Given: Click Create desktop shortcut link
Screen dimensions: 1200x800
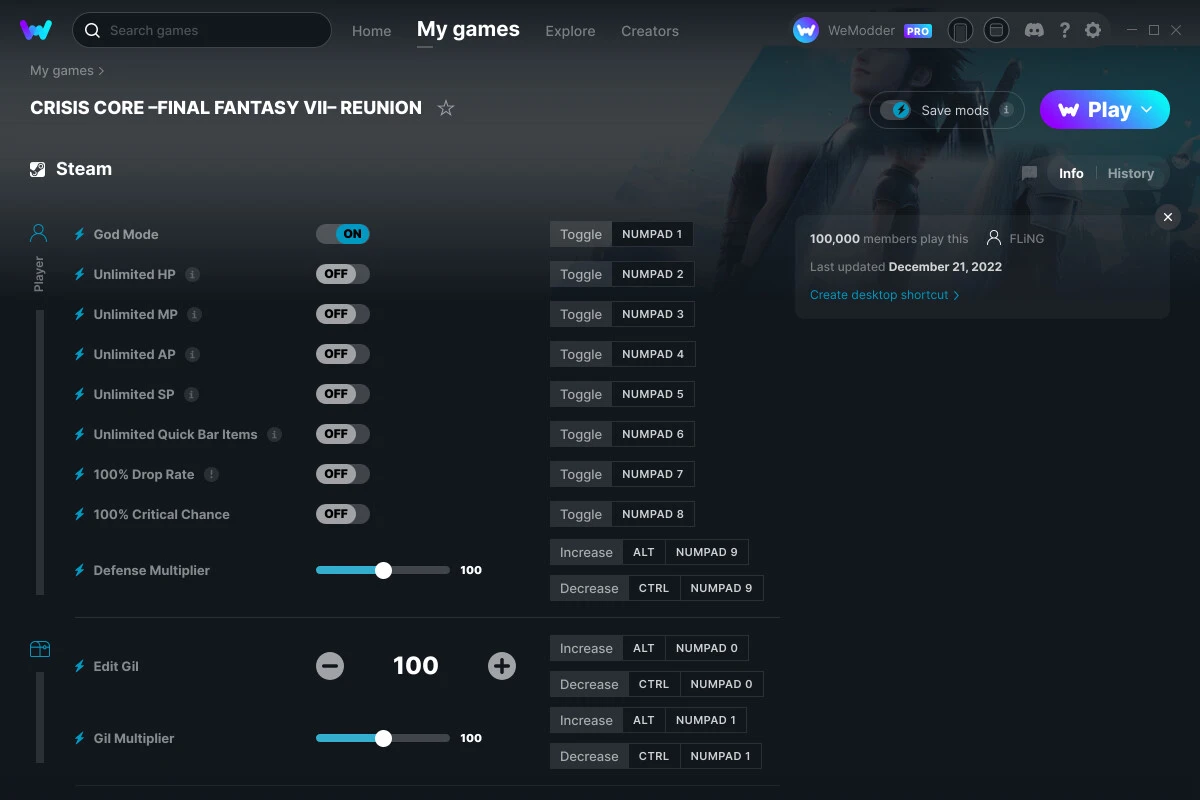Looking at the screenshot, I should pos(884,295).
